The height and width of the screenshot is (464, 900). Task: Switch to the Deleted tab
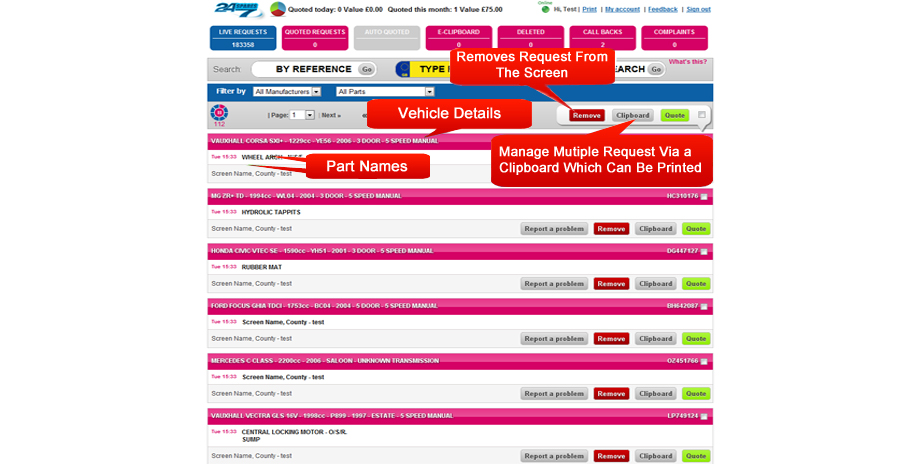coord(530,38)
